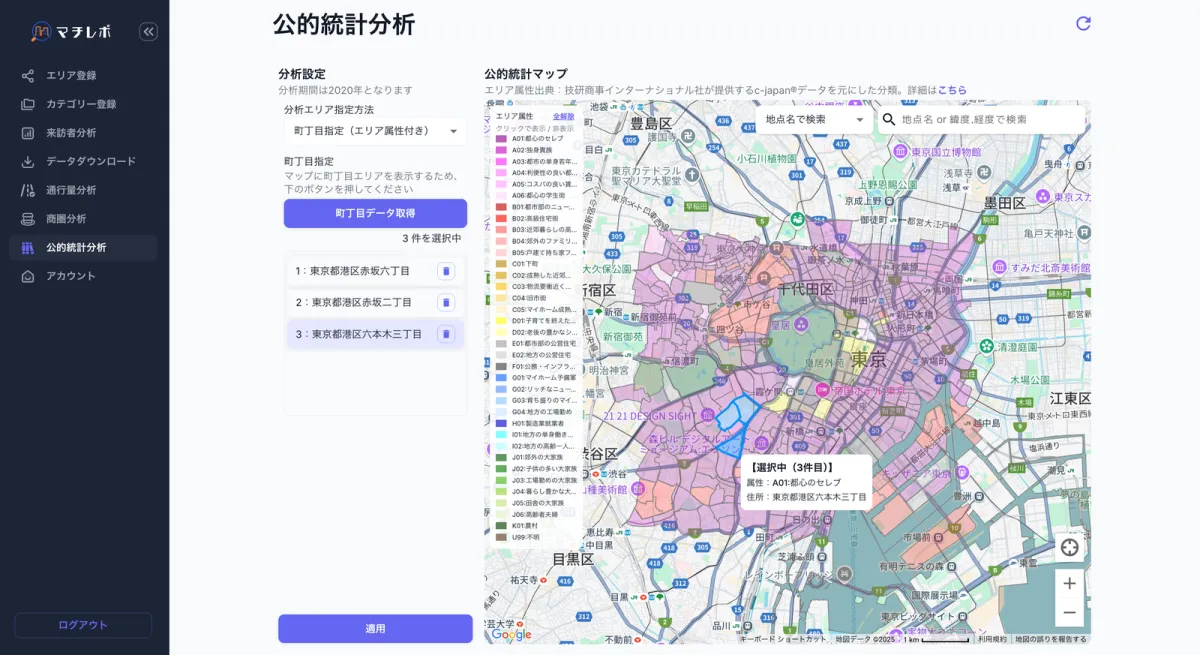Viewport: 1200px width, 655px height.
Task: Open 来訪者分析 in the sidebar
Action: point(71,133)
